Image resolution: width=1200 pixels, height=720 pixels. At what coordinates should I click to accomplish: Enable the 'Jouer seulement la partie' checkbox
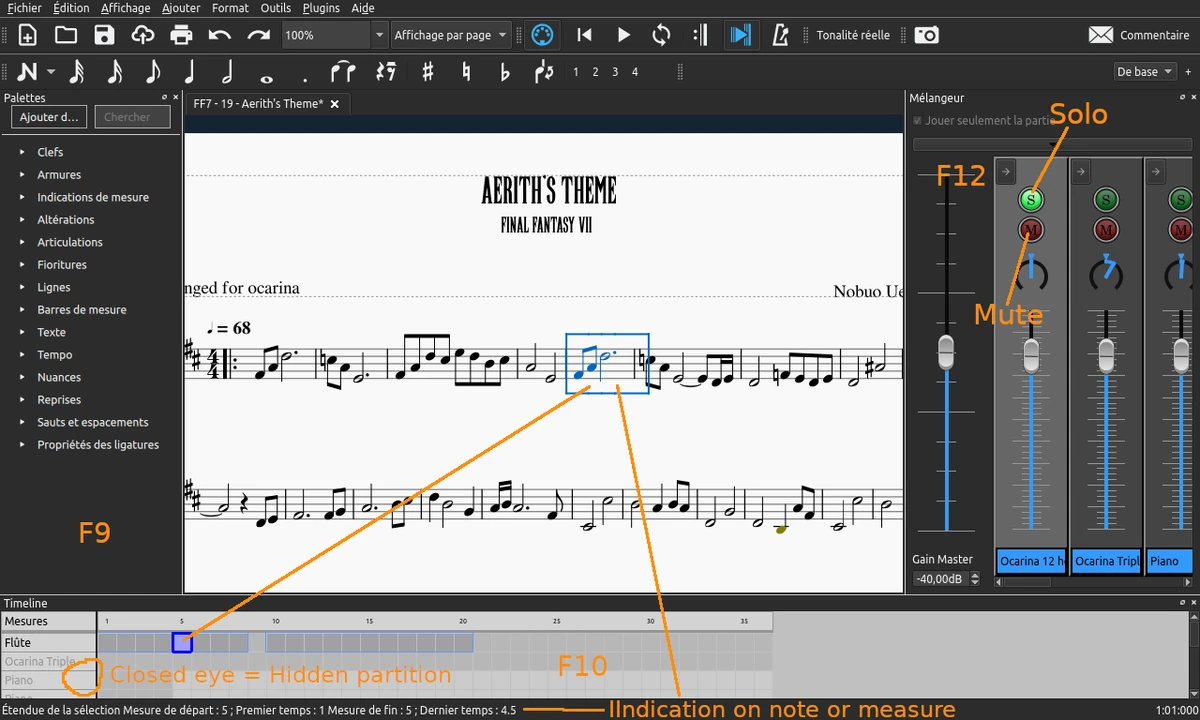tap(917, 120)
